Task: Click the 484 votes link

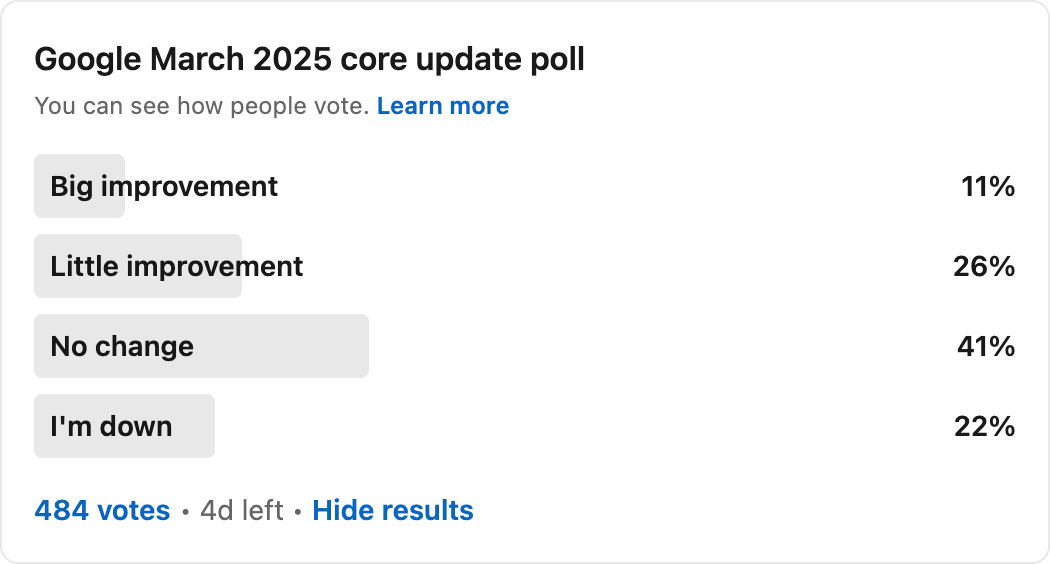Action: 102,510
